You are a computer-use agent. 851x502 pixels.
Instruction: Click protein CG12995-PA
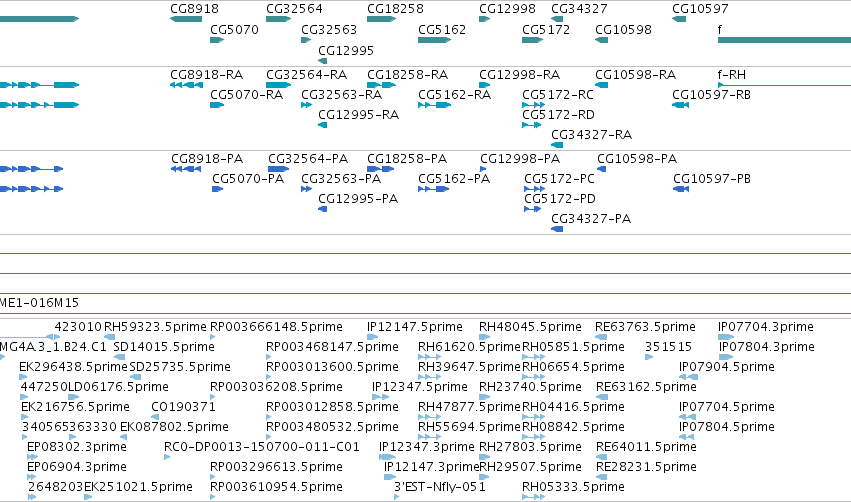pyautogui.click(x=358, y=199)
